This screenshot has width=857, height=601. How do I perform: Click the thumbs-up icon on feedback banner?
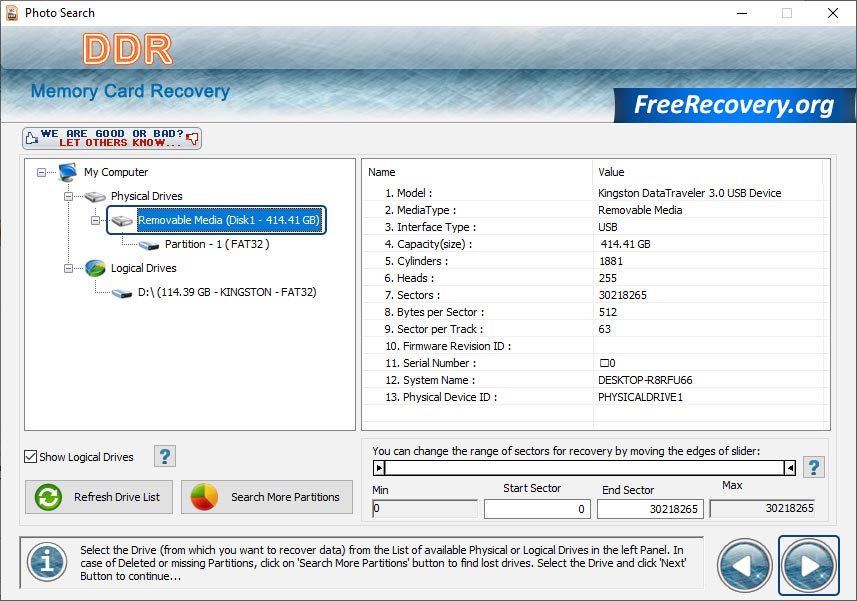click(32, 138)
